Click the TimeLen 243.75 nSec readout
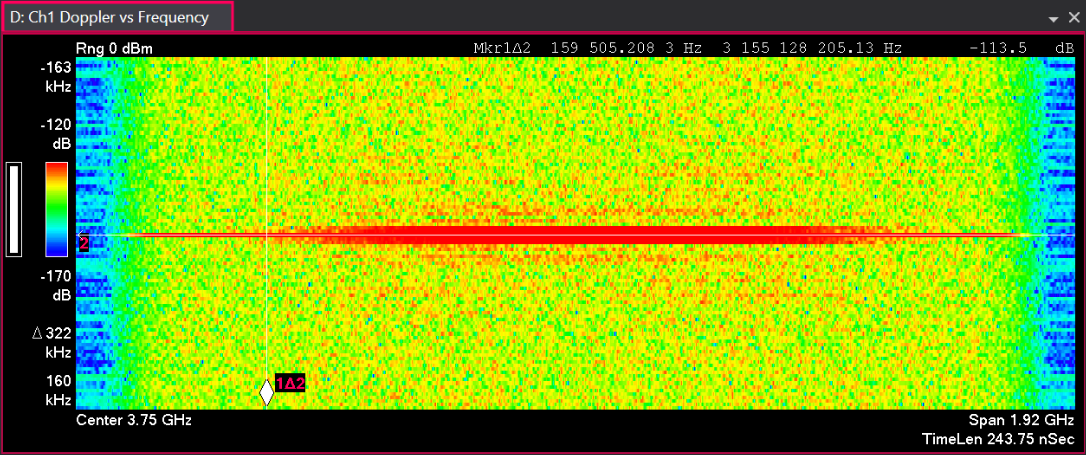 [x=1000, y=439]
